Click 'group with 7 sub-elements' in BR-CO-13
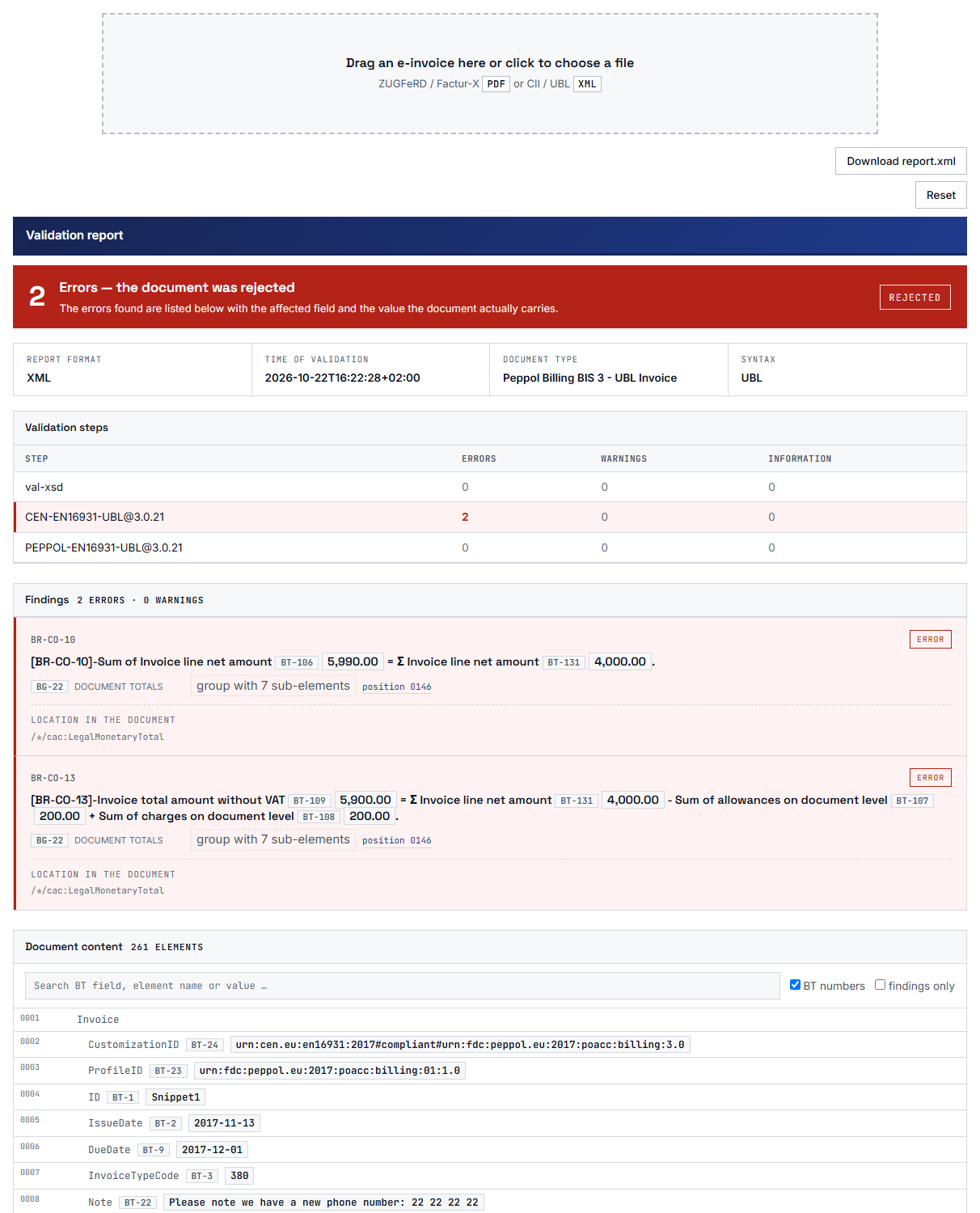 click(x=273, y=839)
